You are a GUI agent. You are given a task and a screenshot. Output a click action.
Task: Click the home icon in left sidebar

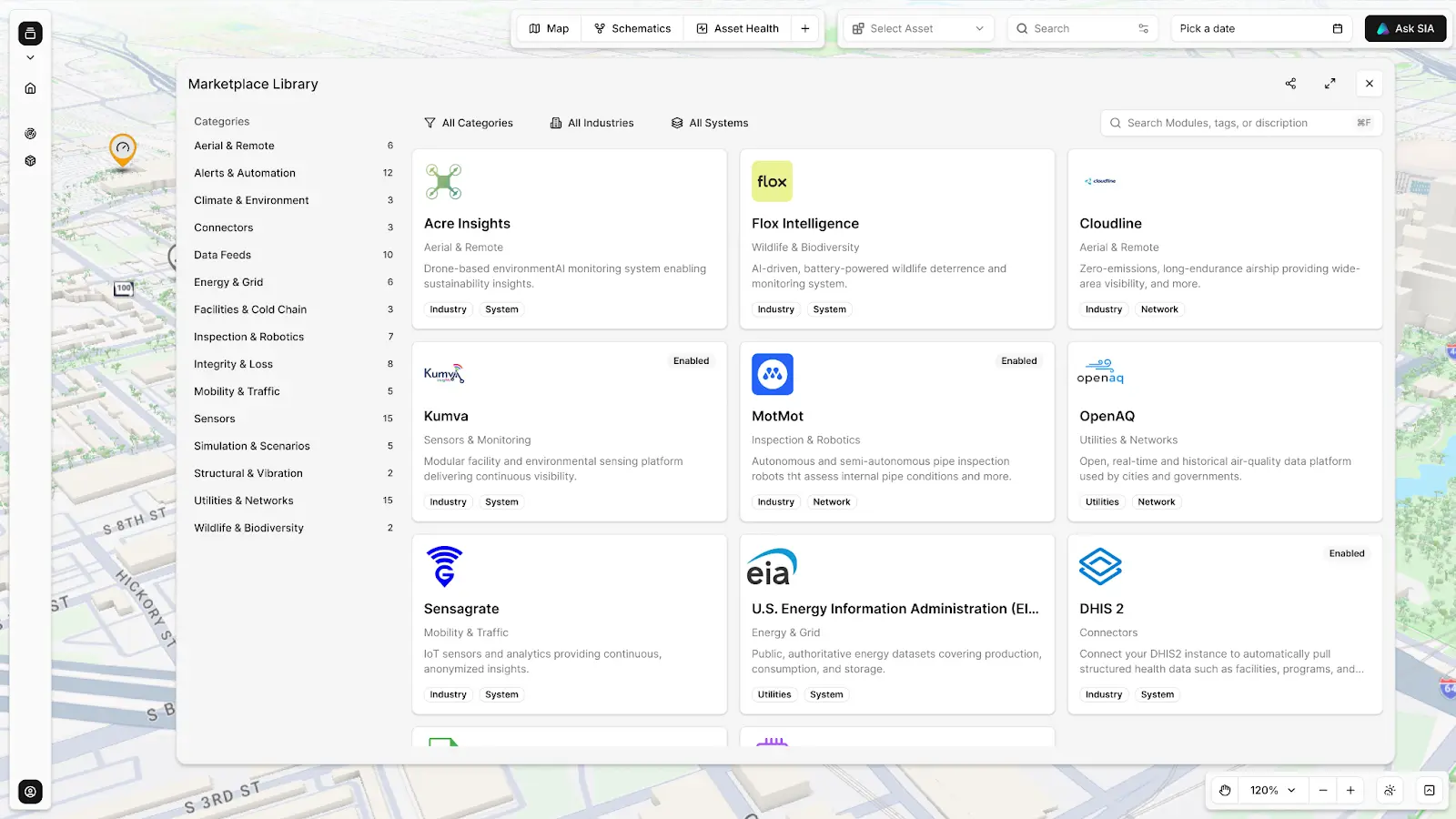coord(30,88)
